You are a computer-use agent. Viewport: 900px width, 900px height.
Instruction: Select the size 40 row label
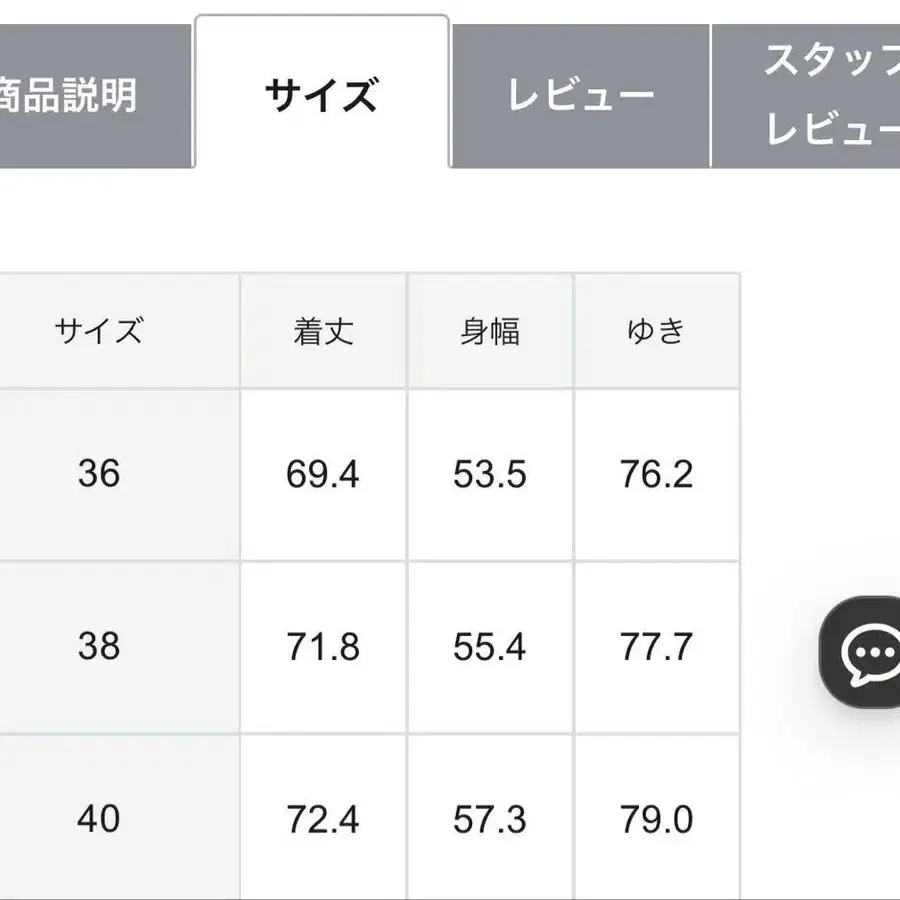(99, 820)
